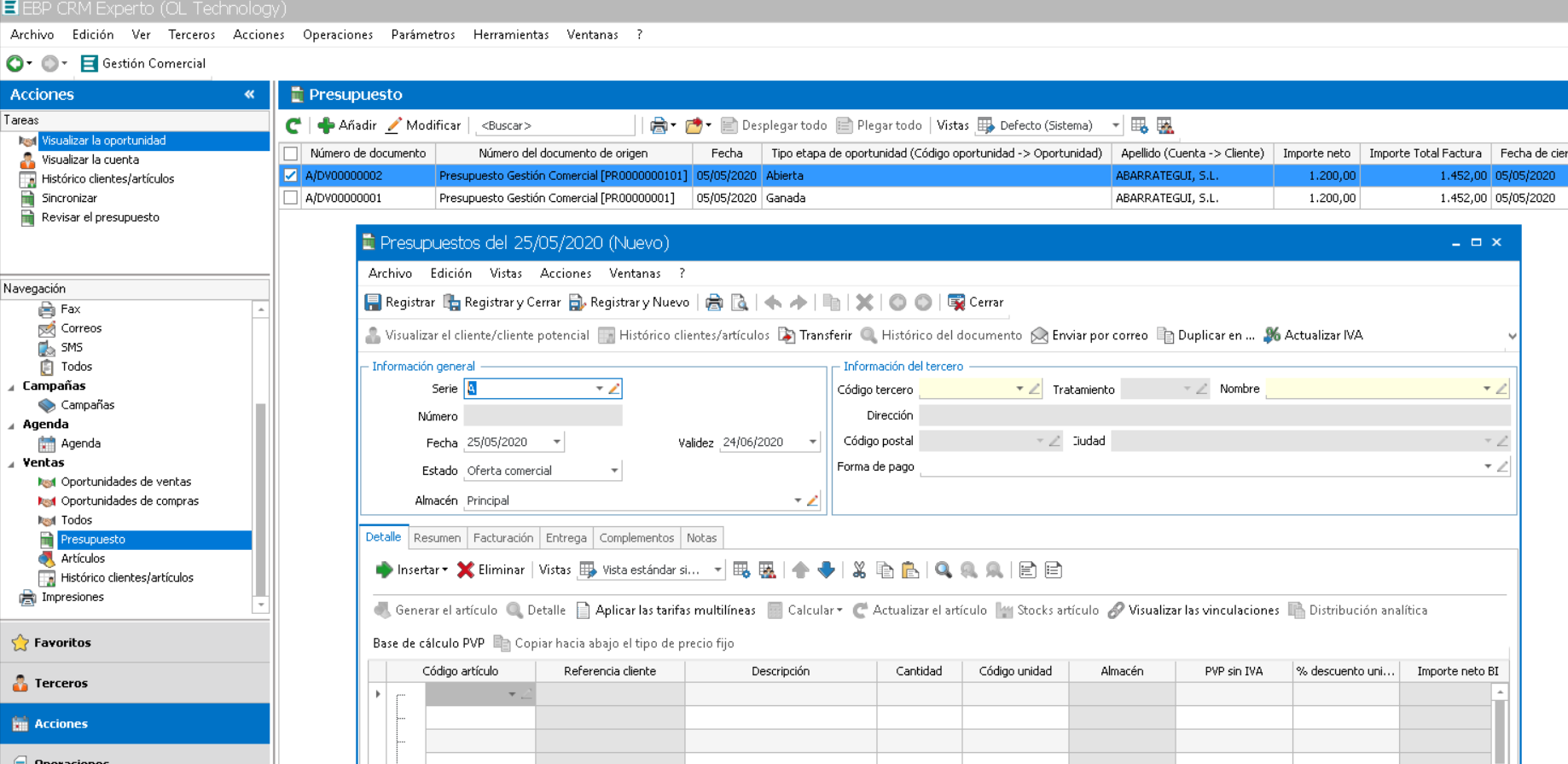Image resolution: width=1568 pixels, height=764 pixels.
Task: Click the Dirección input field
Action: (x=1214, y=415)
